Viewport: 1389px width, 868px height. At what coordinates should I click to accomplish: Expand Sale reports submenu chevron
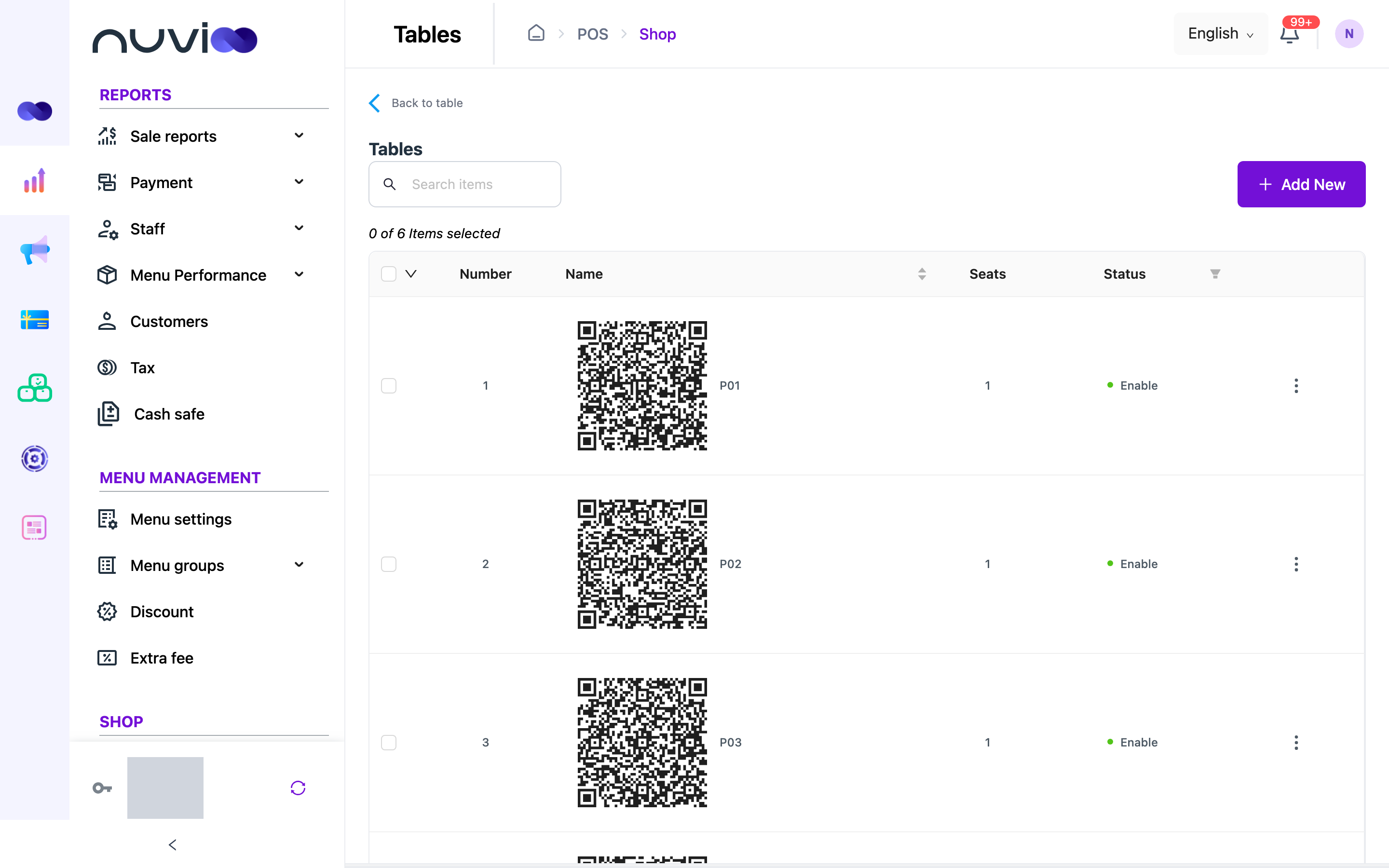click(x=299, y=136)
